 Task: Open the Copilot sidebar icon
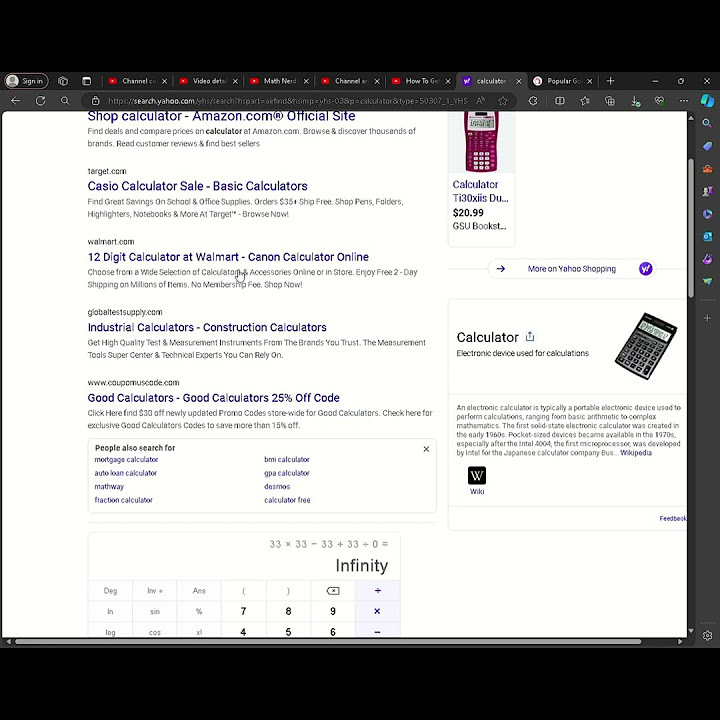coord(707,101)
